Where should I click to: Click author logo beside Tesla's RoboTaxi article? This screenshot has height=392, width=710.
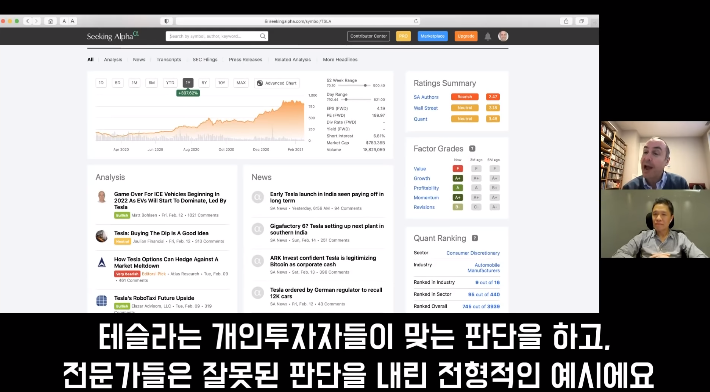pyautogui.click(x=102, y=301)
